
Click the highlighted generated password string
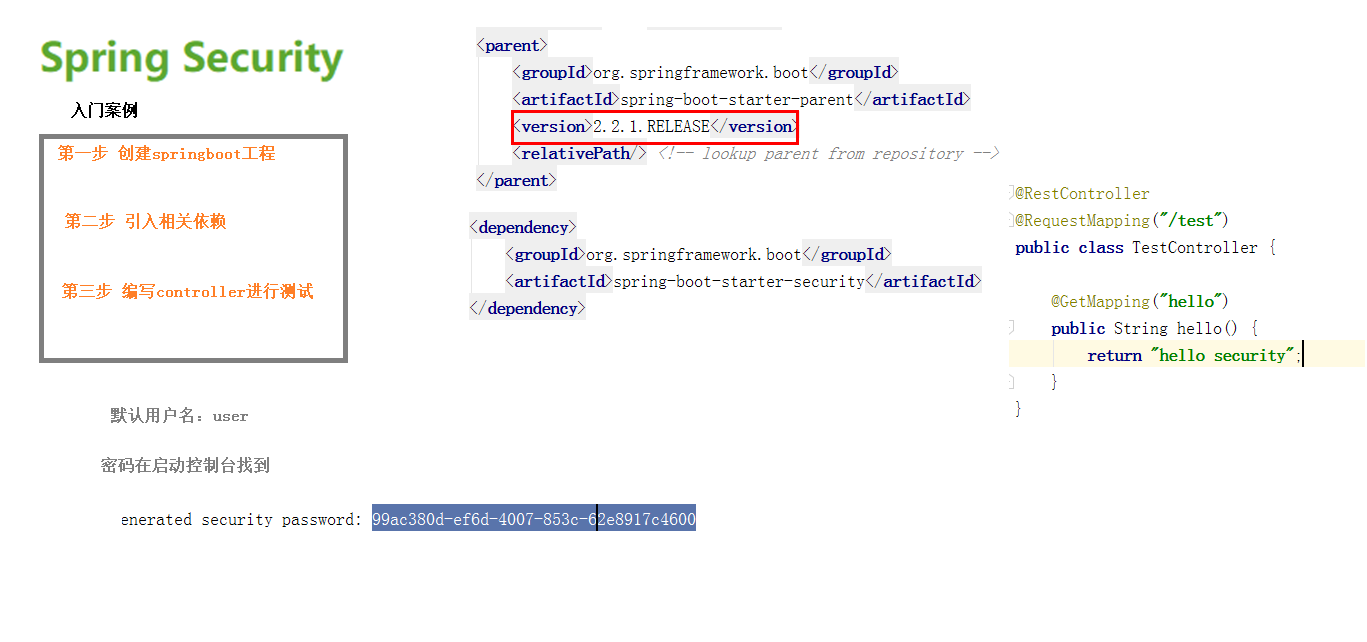(x=534, y=519)
